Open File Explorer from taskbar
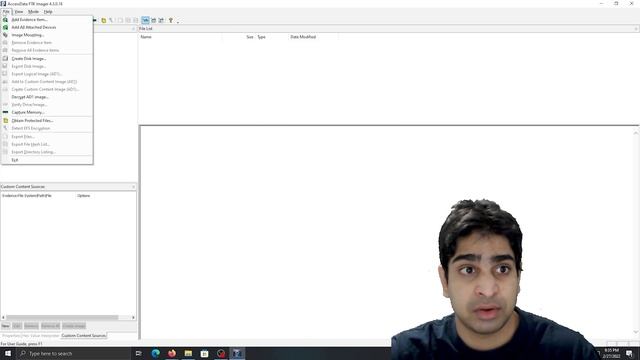The width and height of the screenshot is (640, 360). point(188,353)
